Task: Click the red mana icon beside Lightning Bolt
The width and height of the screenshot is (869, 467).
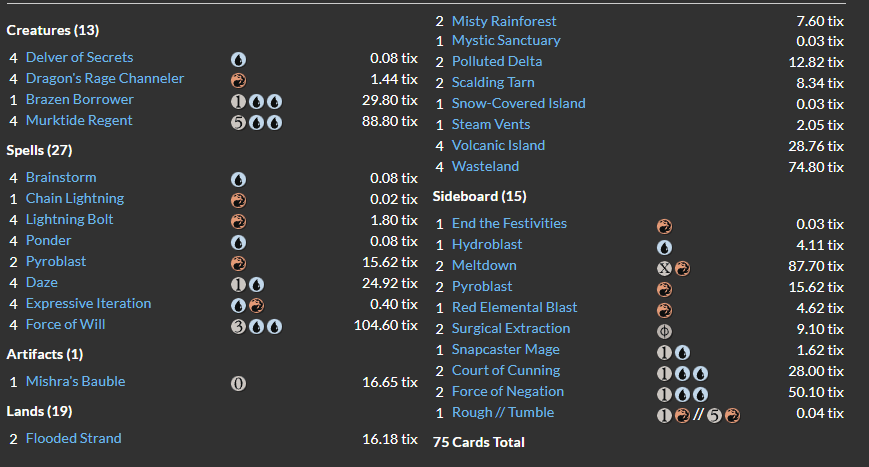Action: point(238,220)
